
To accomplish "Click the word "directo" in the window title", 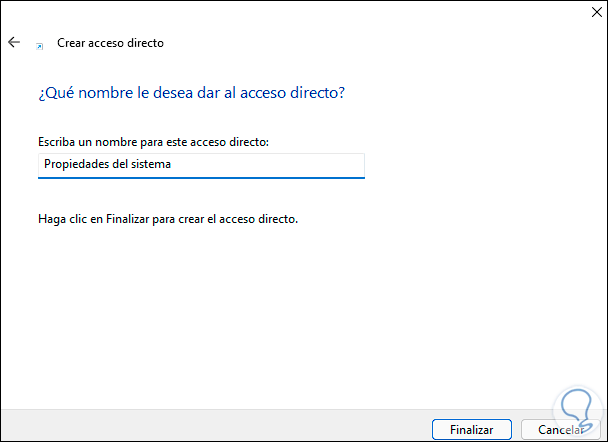I will click(x=145, y=43).
